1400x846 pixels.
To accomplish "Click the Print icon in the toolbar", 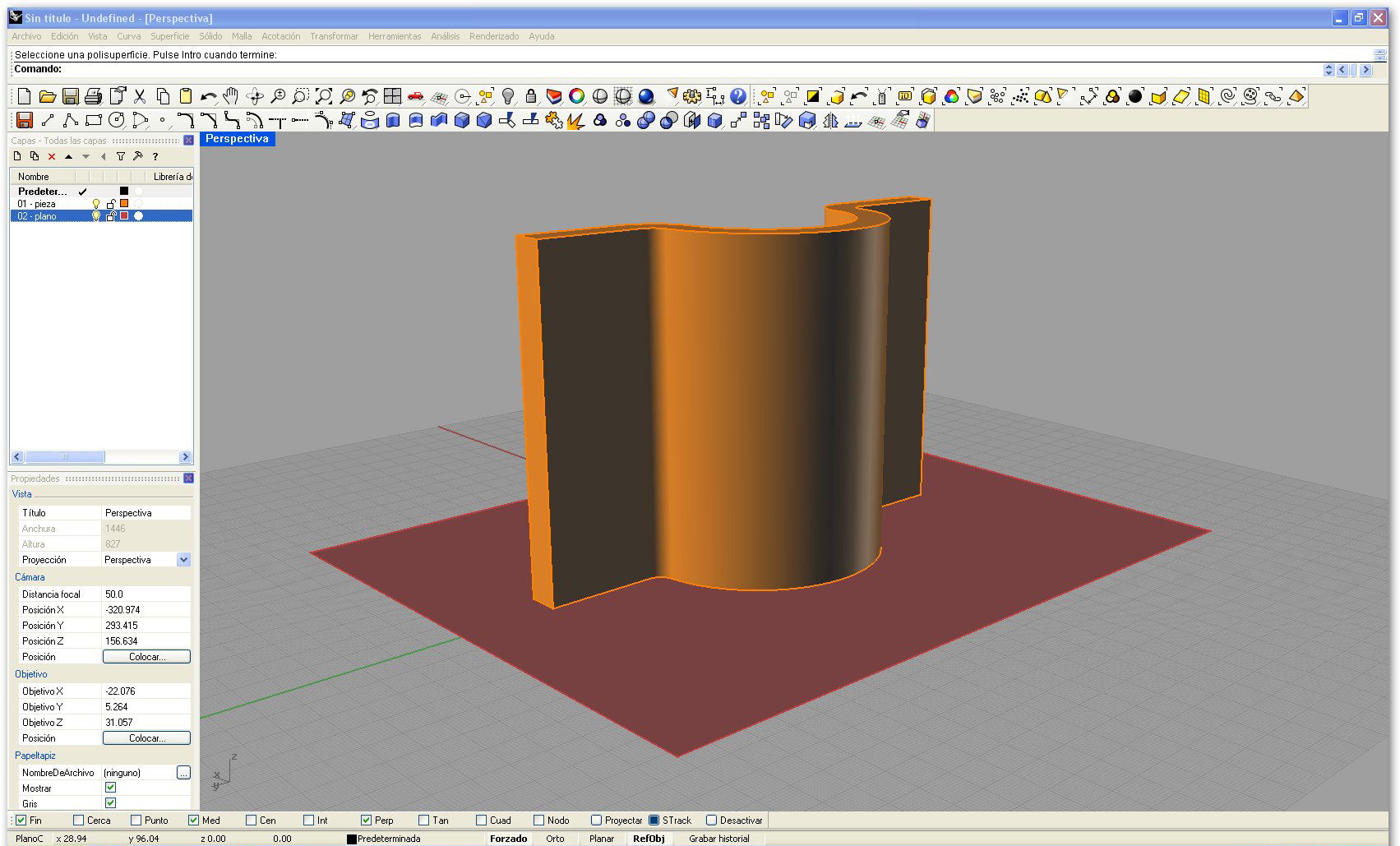I will pyautogui.click(x=94, y=96).
